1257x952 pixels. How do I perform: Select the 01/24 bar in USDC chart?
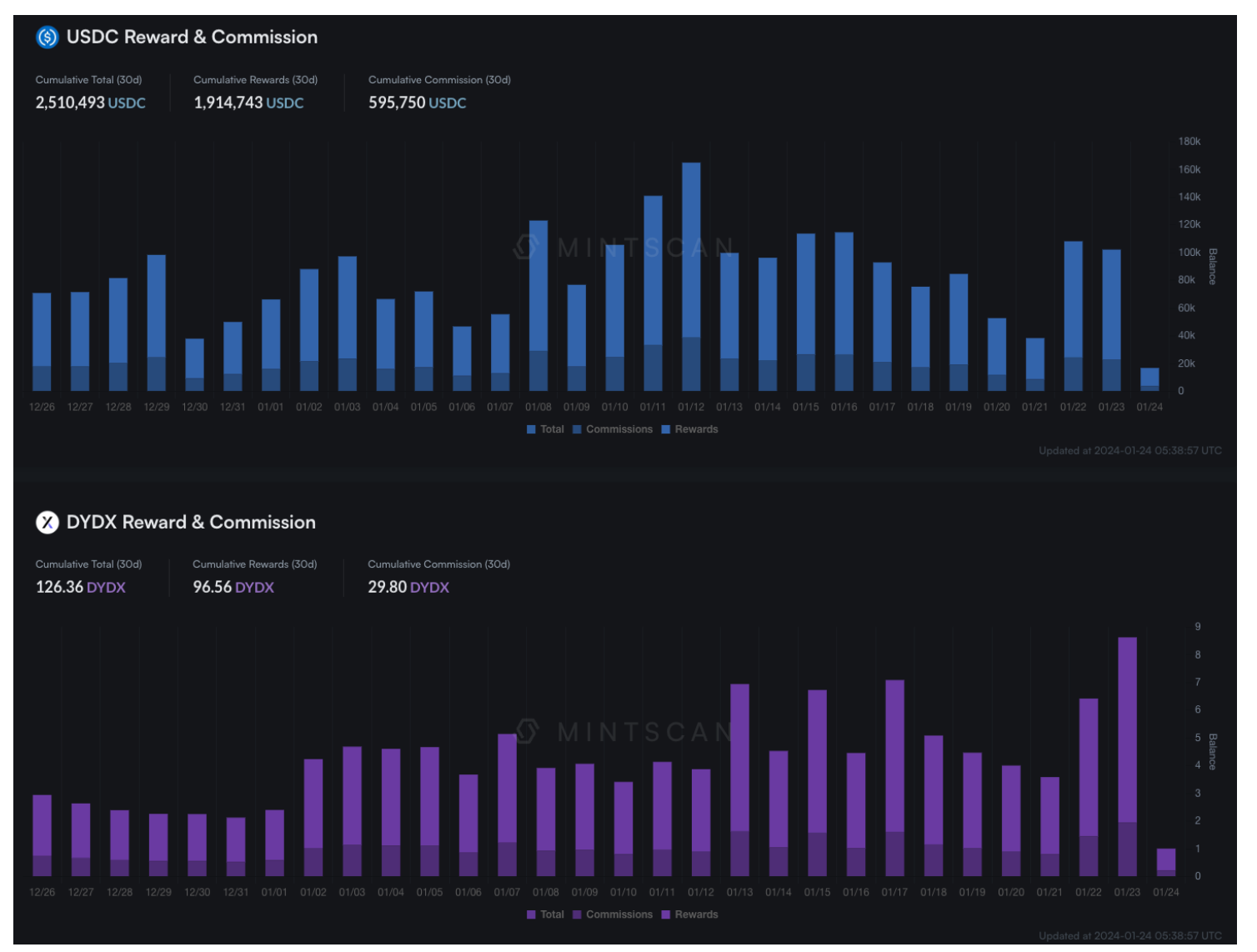(1149, 379)
